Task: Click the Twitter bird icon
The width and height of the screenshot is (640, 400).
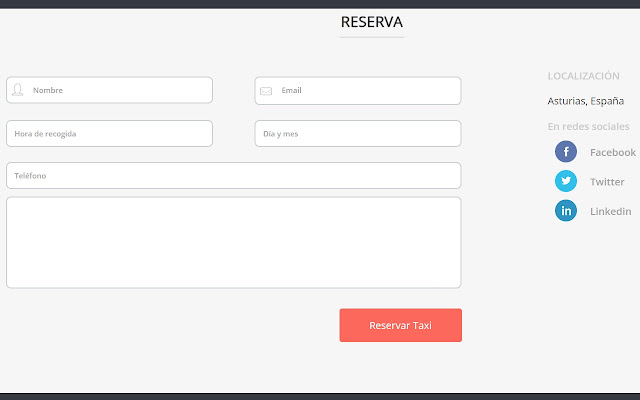Action: pyautogui.click(x=566, y=181)
